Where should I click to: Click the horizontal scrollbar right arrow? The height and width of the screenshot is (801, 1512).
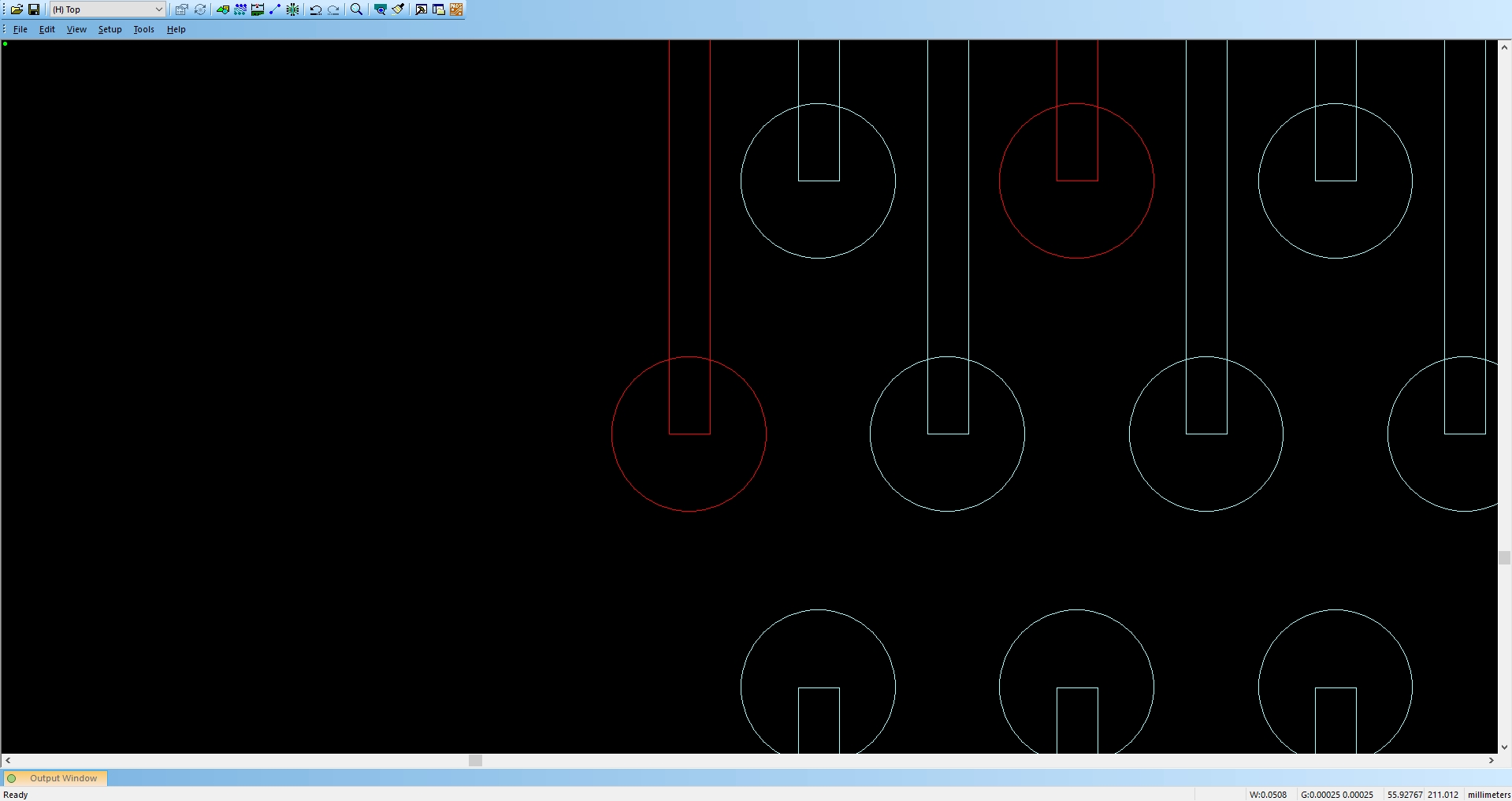click(x=1491, y=761)
